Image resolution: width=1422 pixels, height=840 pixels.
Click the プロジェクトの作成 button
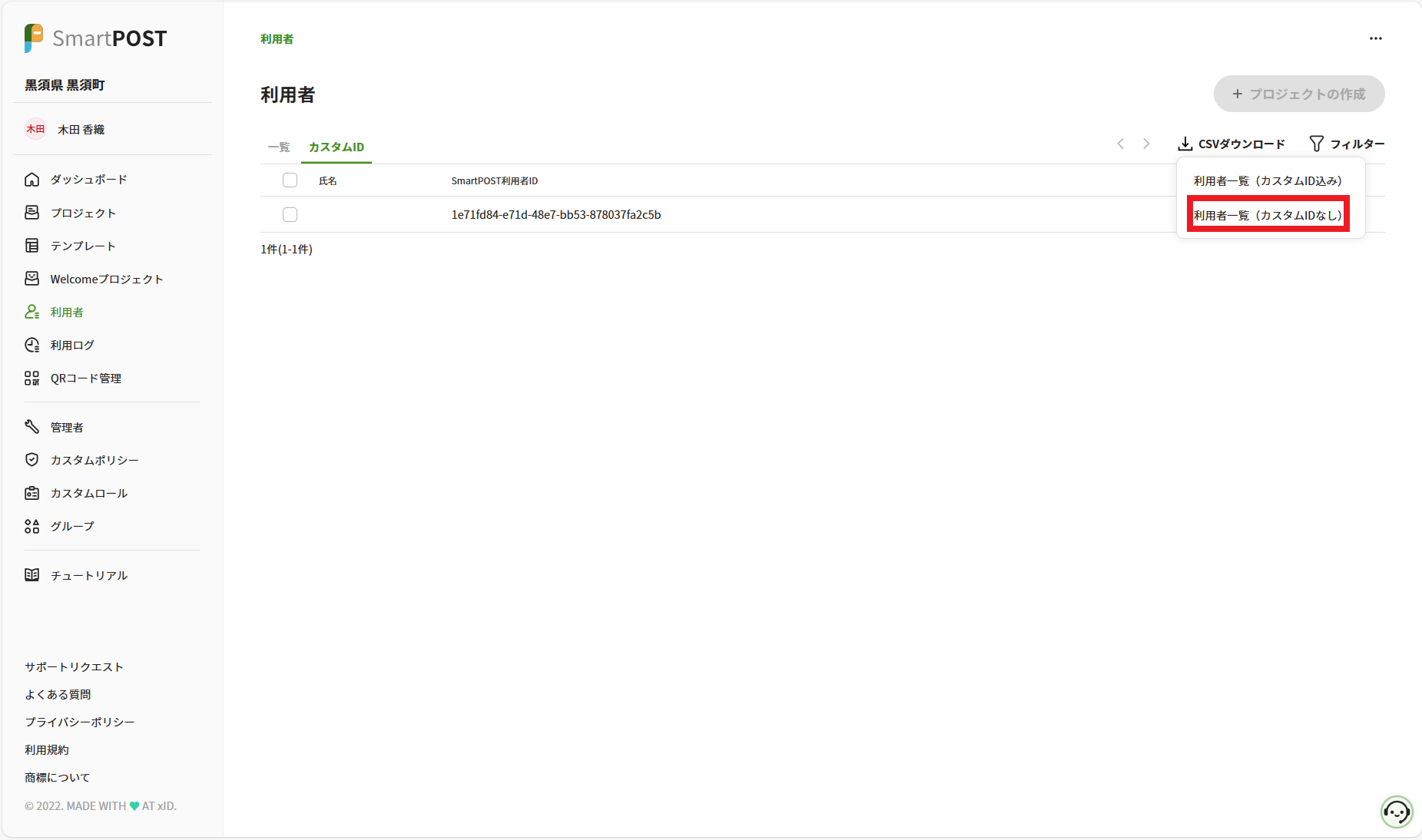(x=1298, y=94)
